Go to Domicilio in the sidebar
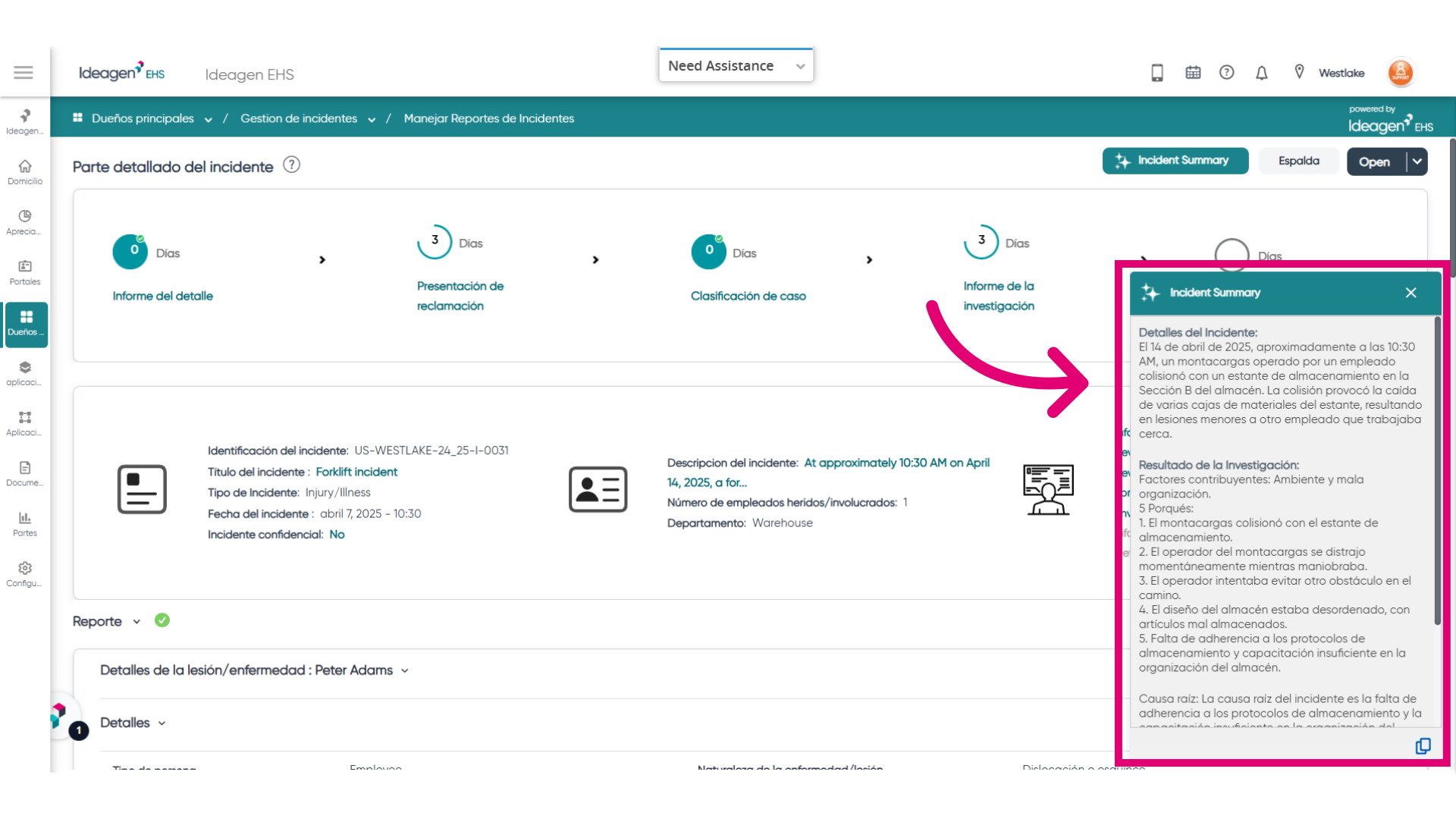1456x819 pixels. (25, 172)
